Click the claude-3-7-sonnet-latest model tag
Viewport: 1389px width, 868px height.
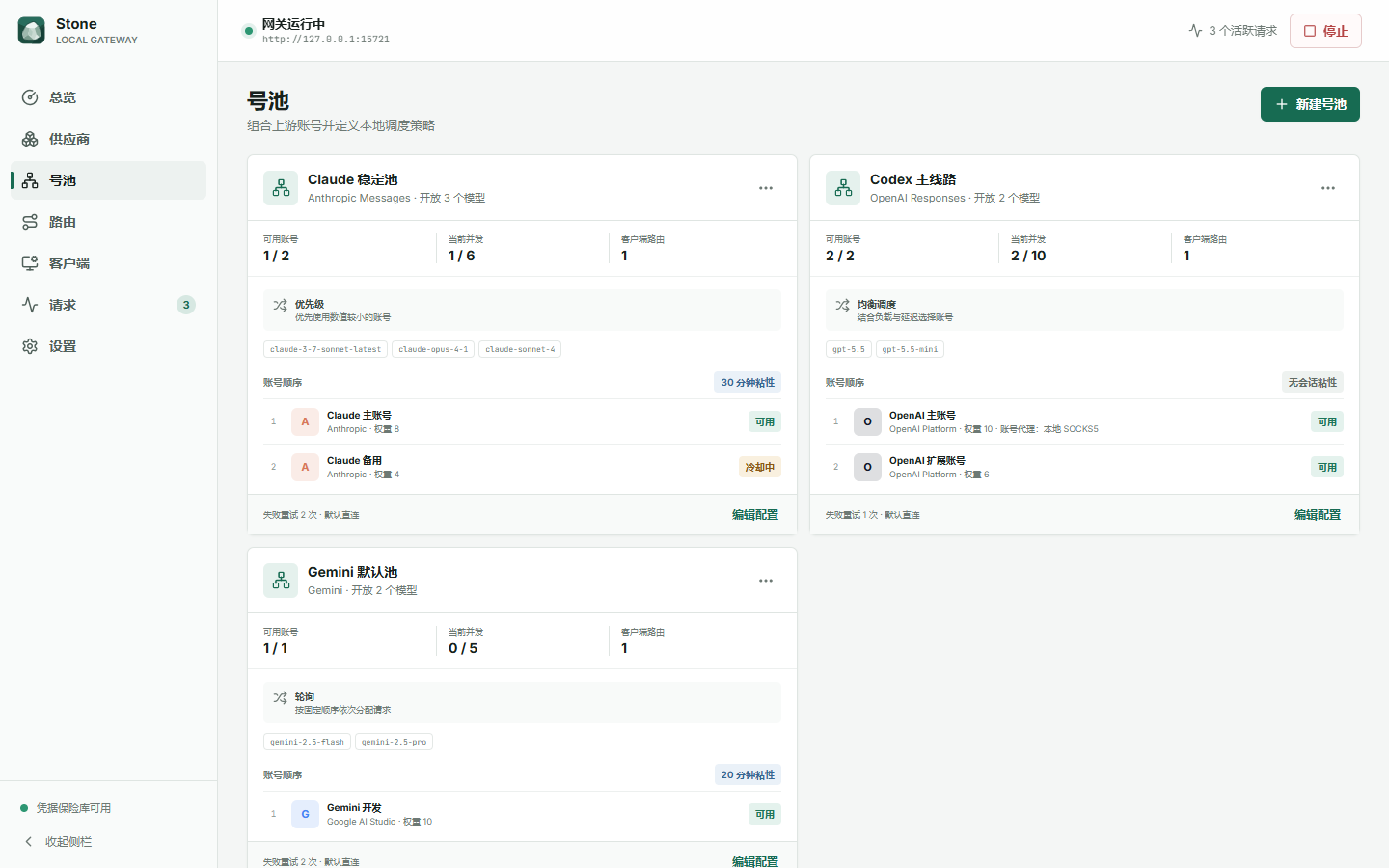tap(325, 349)
